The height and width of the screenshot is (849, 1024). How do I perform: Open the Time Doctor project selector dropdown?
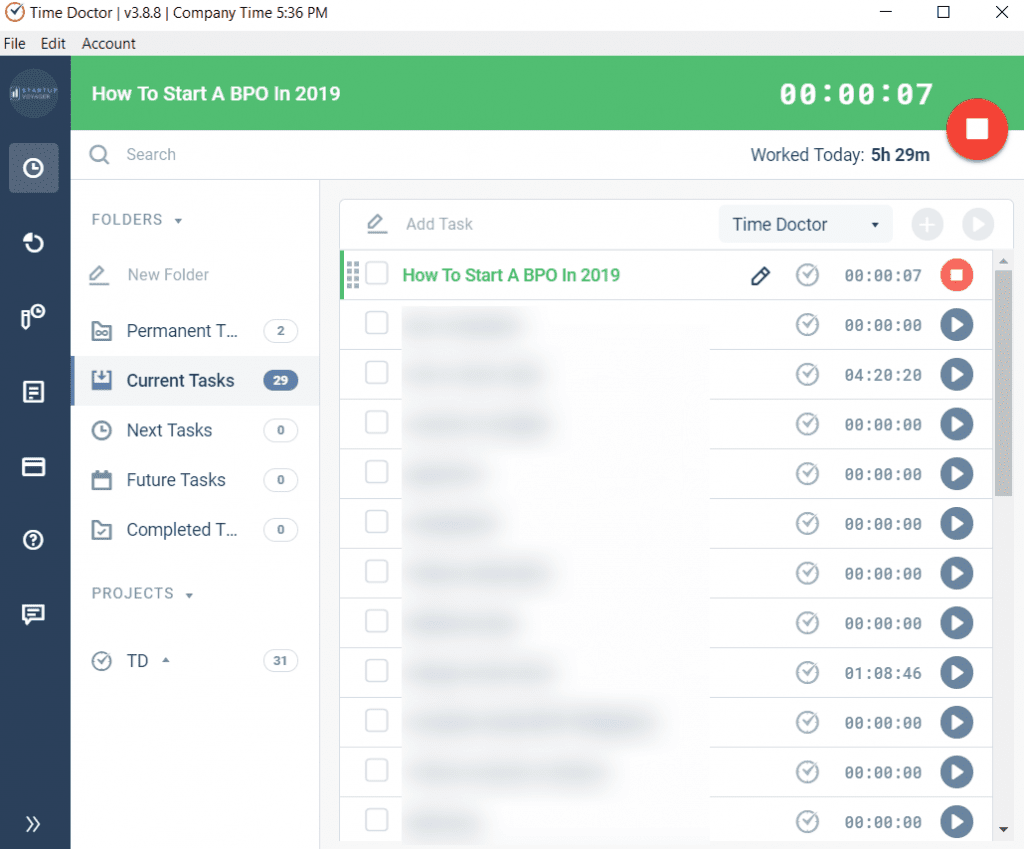click(804, 224)
